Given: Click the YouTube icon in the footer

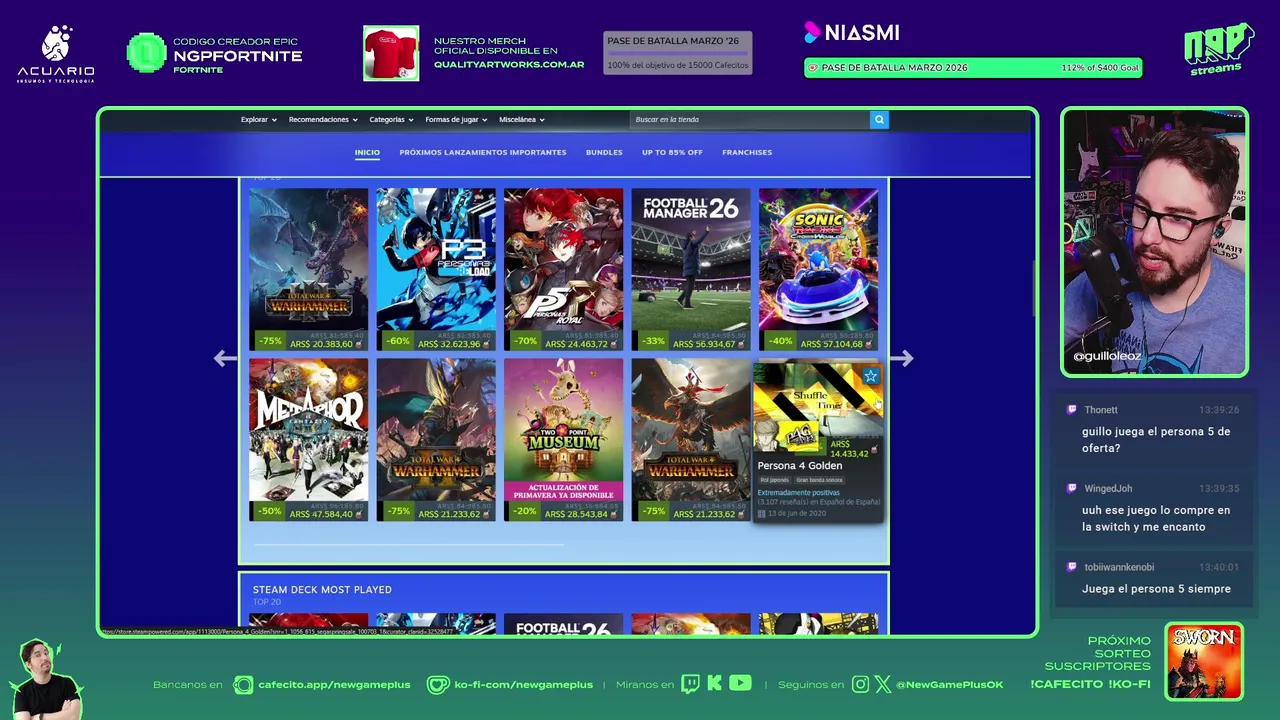Looking at the screenshot, I should coord(740,684).
